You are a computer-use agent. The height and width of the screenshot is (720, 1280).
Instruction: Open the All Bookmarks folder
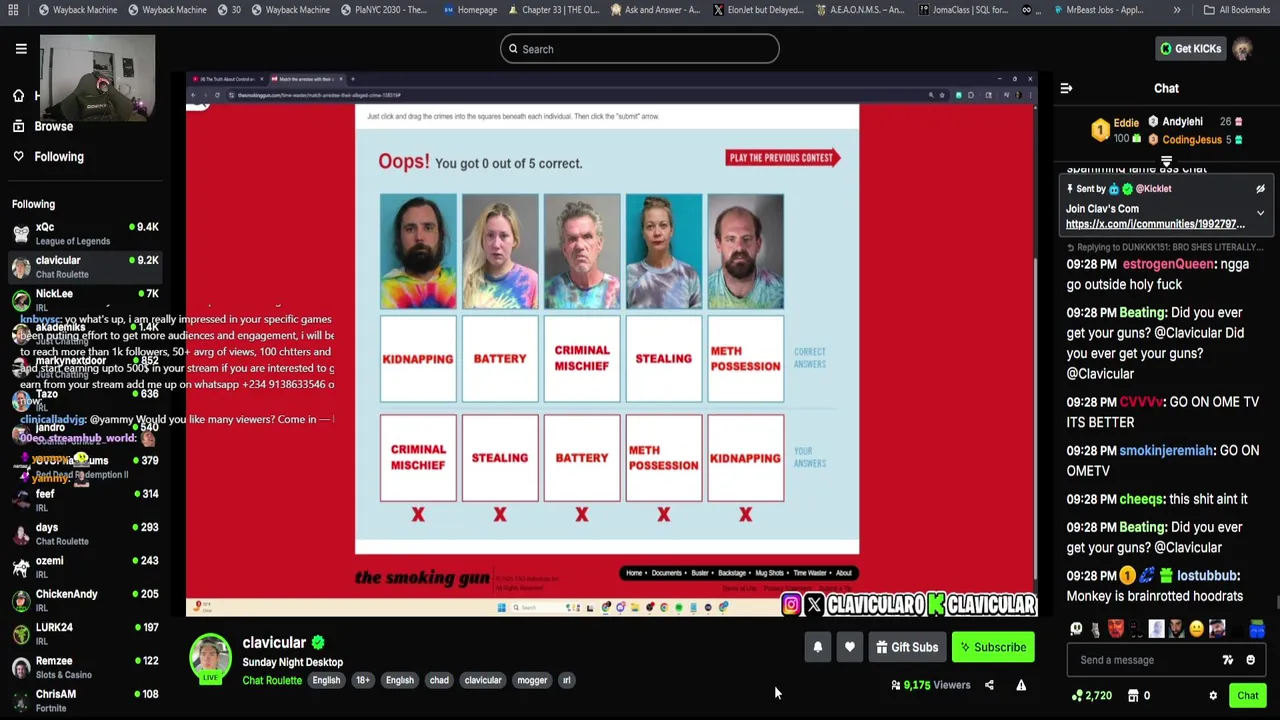[1236, 9]
